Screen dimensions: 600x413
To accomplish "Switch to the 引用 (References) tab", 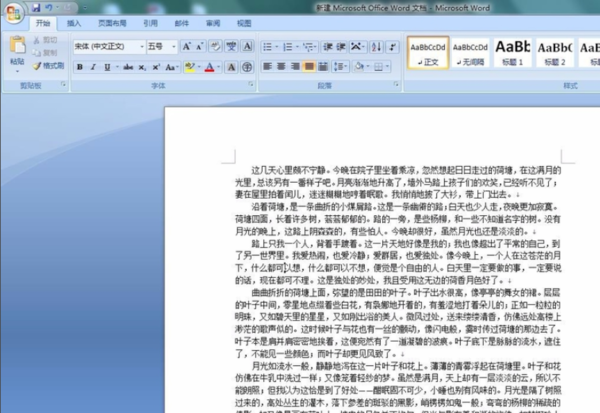I will tap(150, 23).
